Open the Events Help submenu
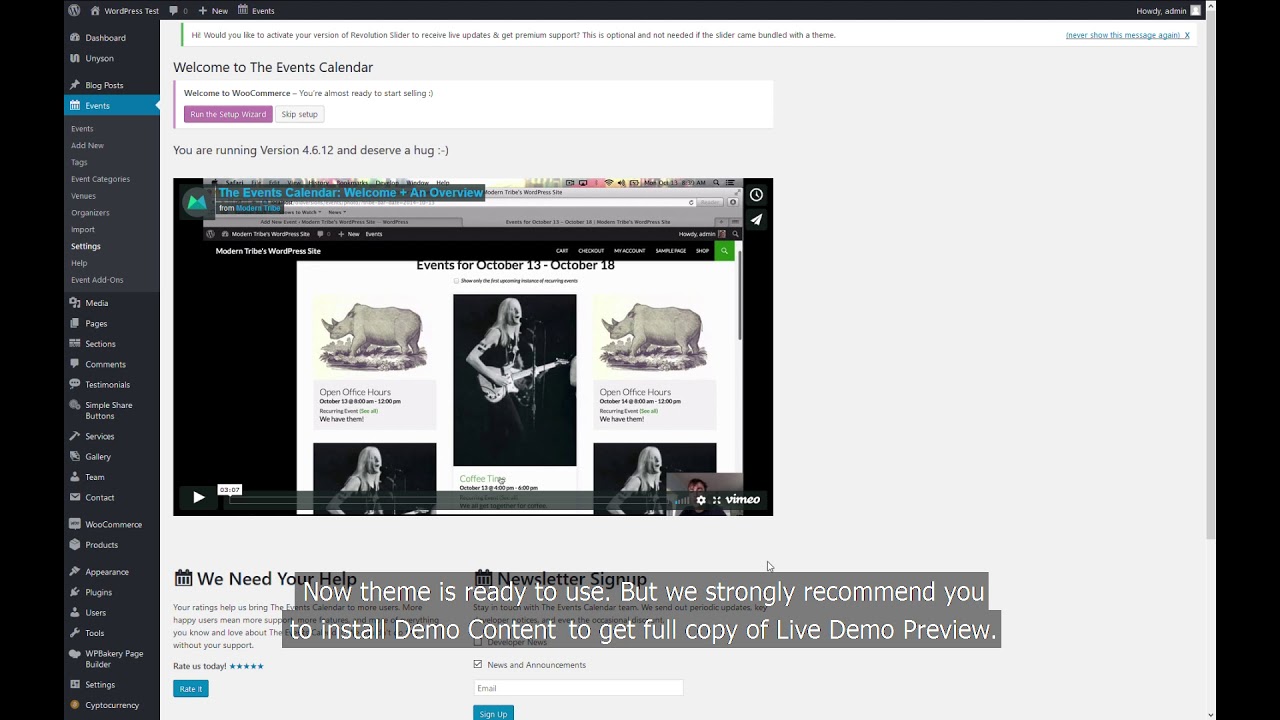Image resolution: width=1280 pixels, height=720 pixels. coord(79,263)
